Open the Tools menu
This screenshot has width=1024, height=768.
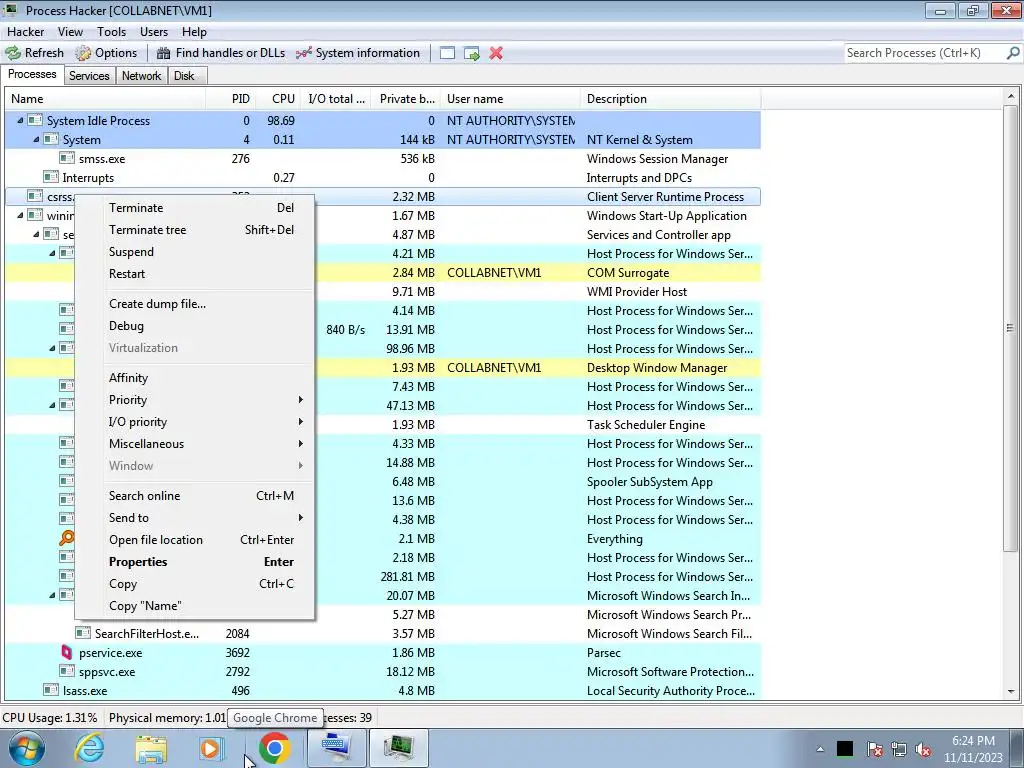(111, 31)
